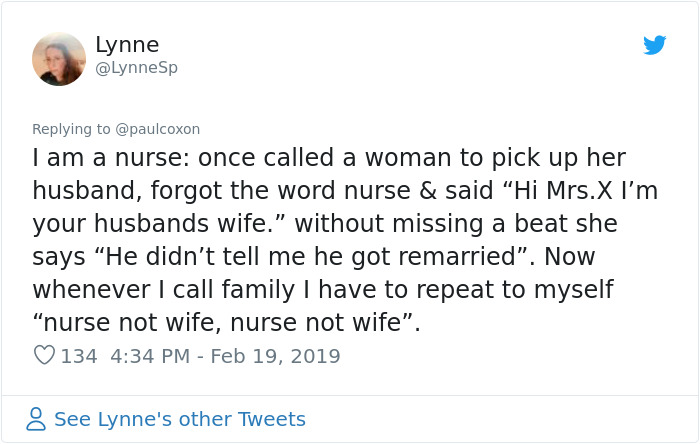Screen dimensions: 700x444
Task: Open the @LynneSp handle link
Action: [136, 68]
